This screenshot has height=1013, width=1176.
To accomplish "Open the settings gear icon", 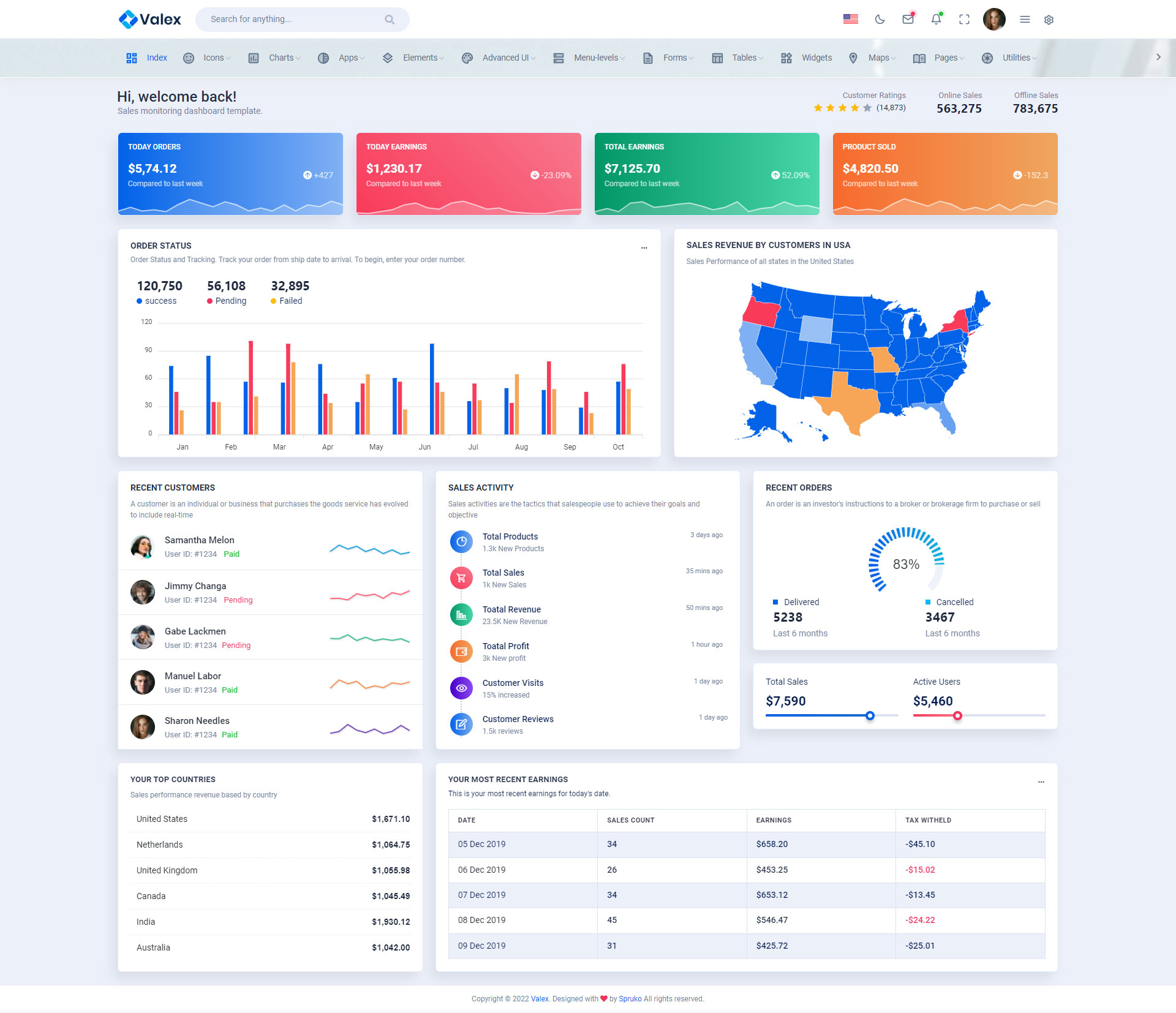I will pos(1049,20).
